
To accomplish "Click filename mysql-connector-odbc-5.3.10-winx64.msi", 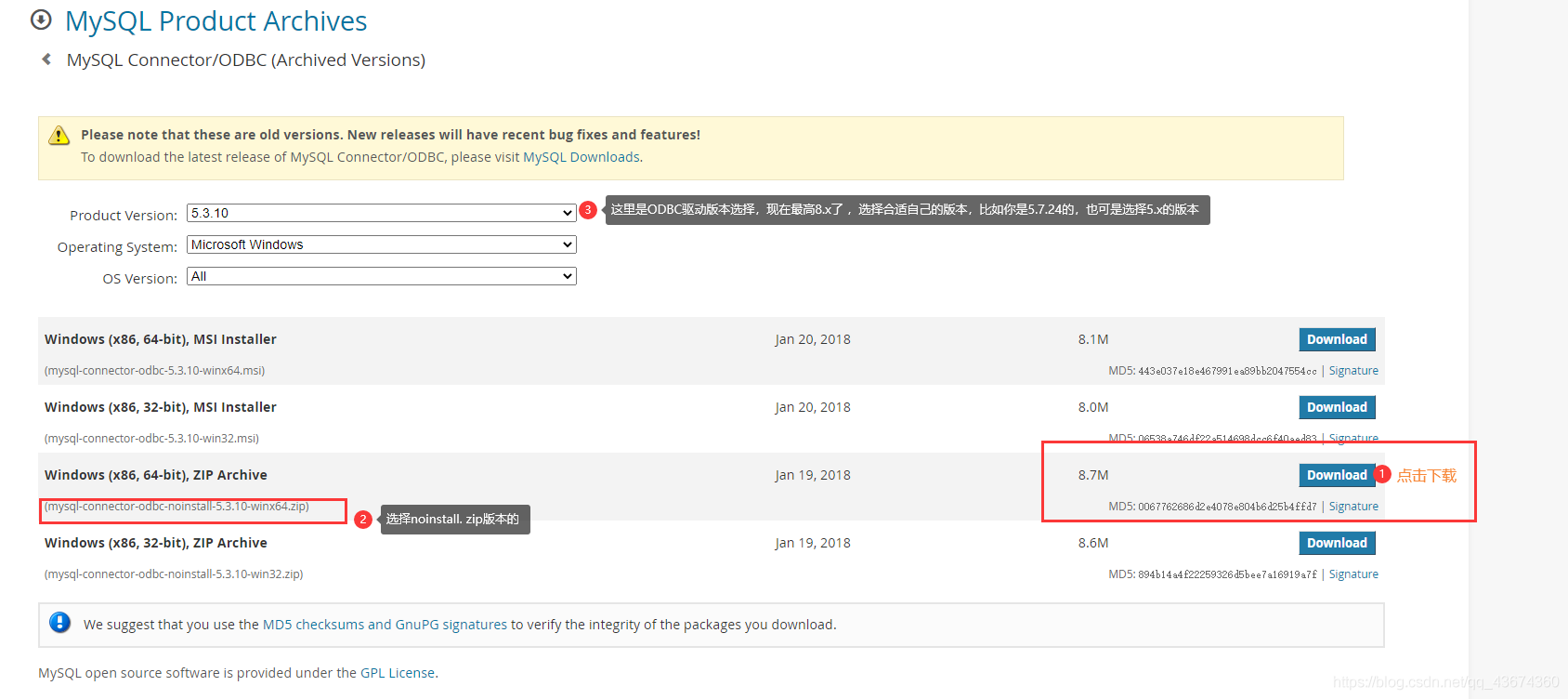I will point(154,371).
